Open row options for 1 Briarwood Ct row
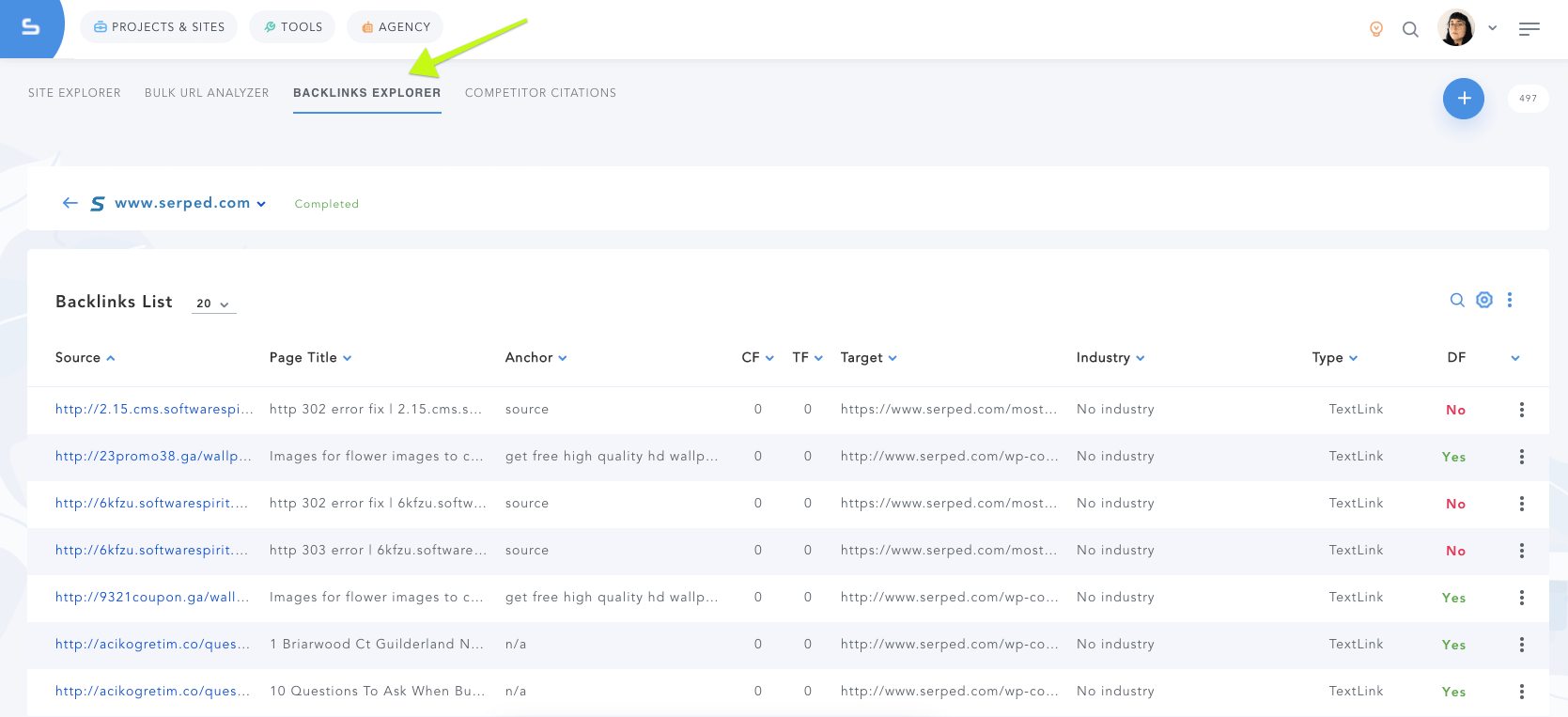This screenshot has height=717, width=1568. click(1522, 645)
